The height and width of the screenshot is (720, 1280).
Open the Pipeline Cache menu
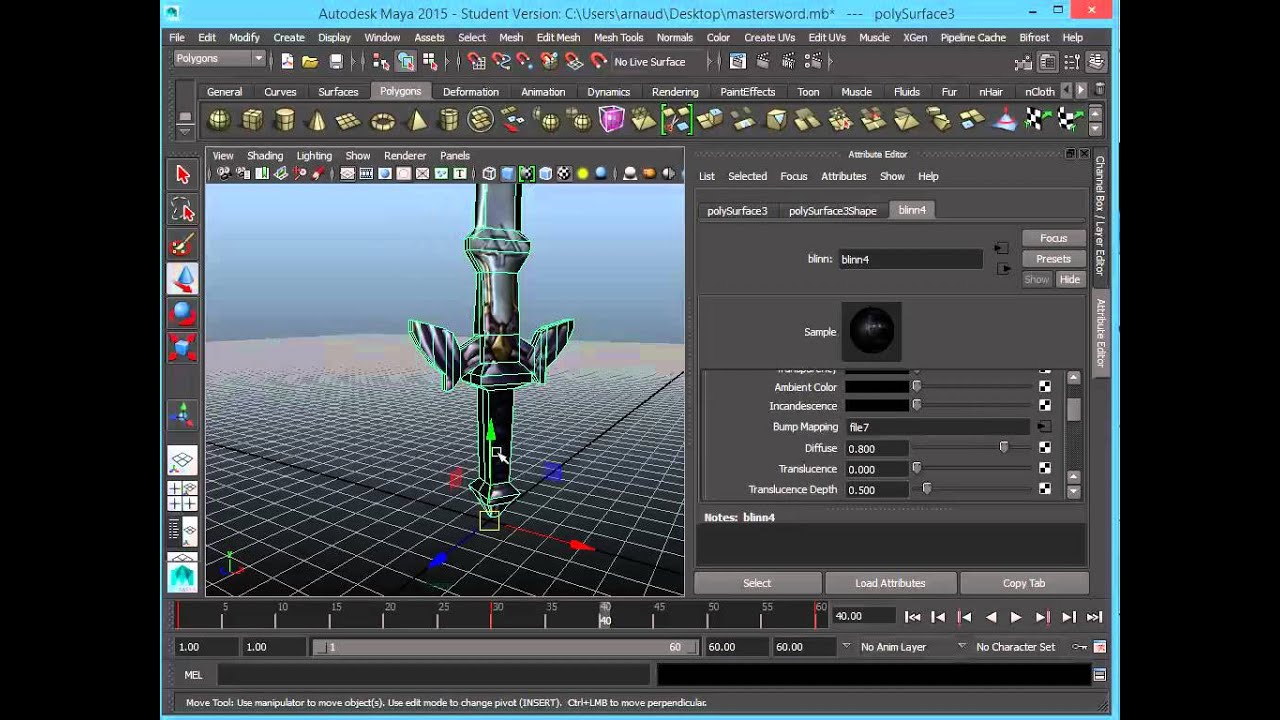coord(973,38)
